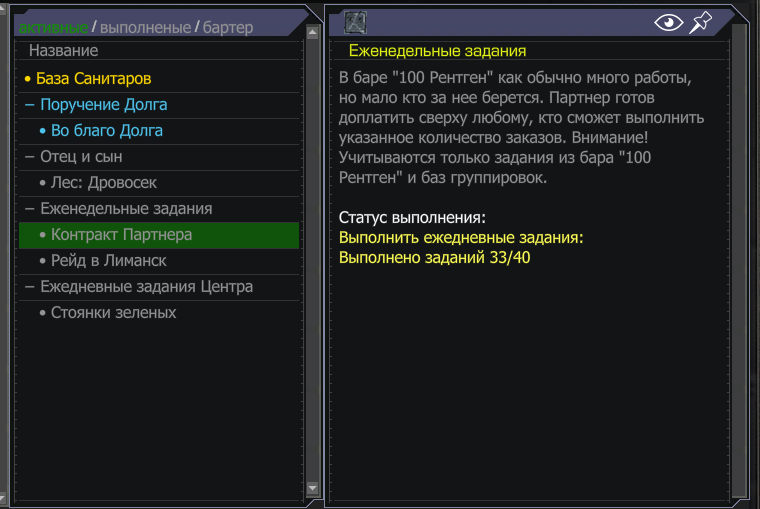Select the Во благо Долга task
Image resolution: width=760 pixels, height=509 pixels.
pos(106,131)
